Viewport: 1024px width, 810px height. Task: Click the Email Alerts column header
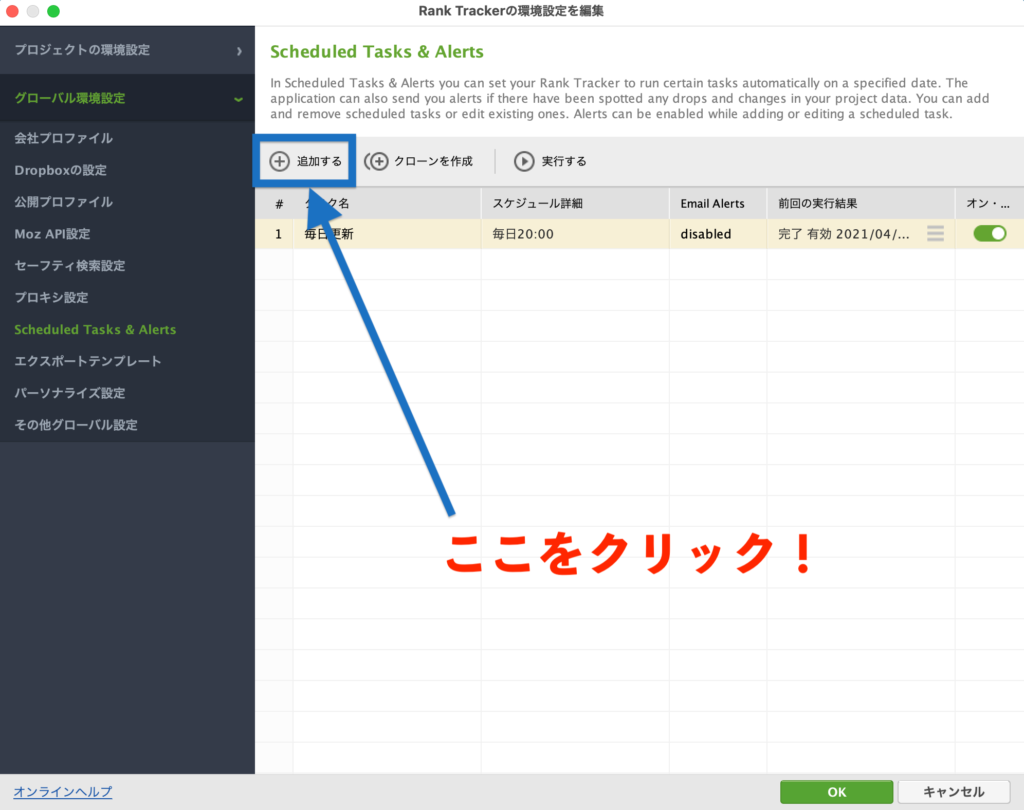[718, 204]
